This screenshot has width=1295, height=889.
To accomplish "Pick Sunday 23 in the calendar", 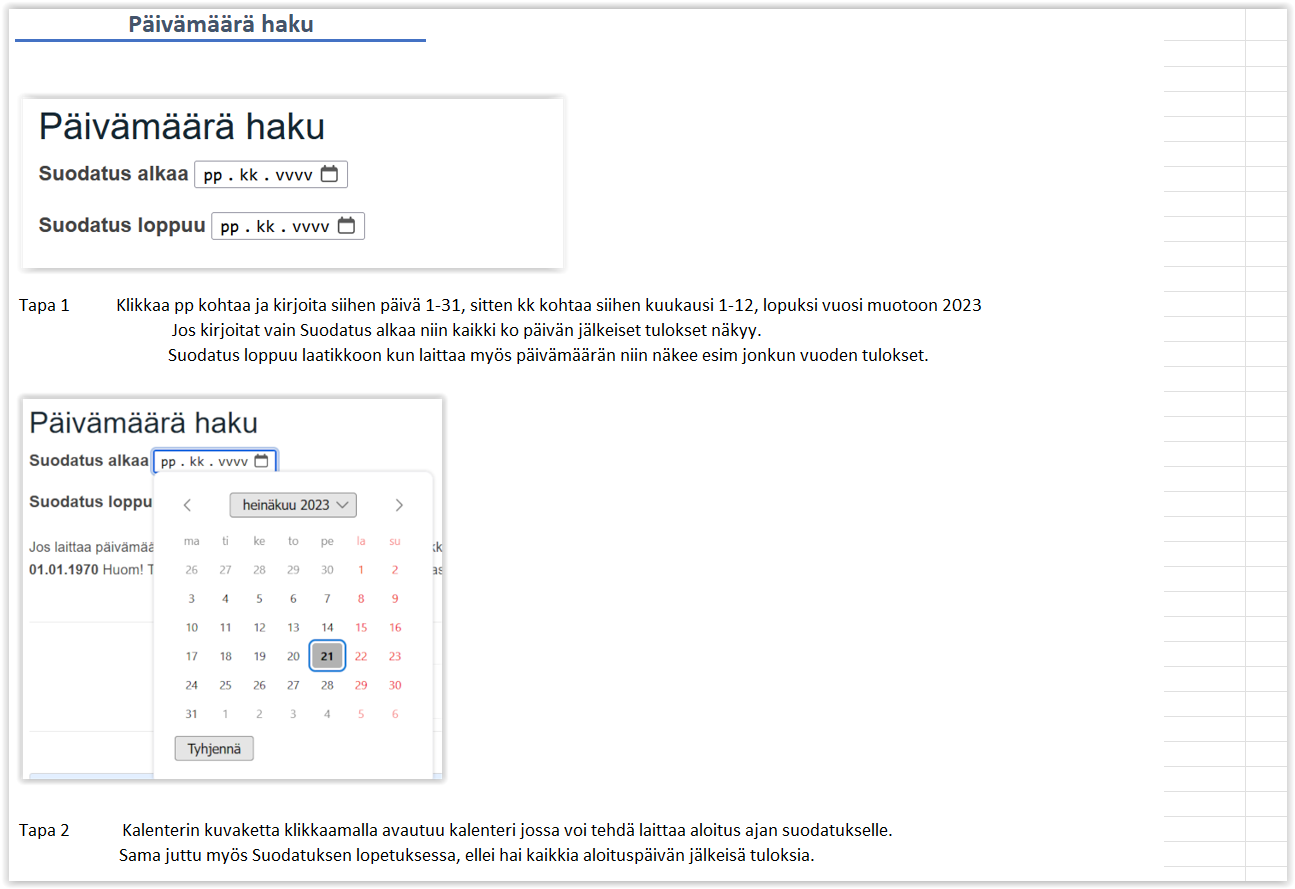I will [395, 657].
